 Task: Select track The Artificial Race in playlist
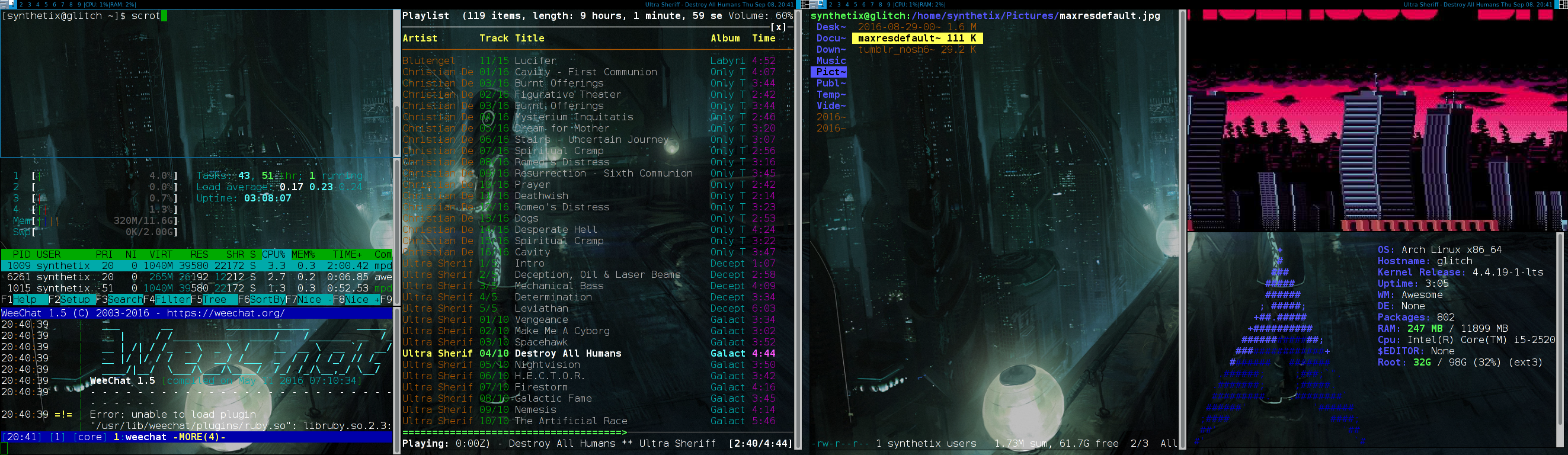[x=597, y=421]
